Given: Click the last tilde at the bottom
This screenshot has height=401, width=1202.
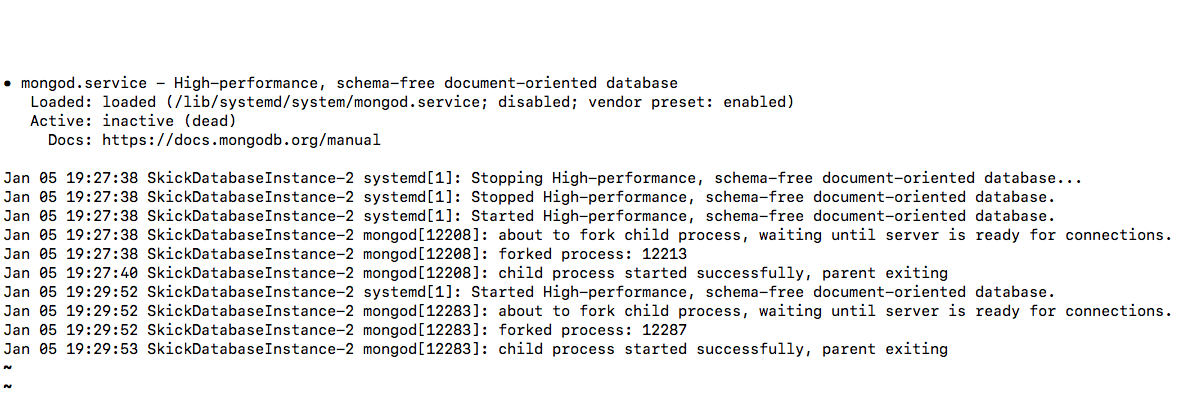Looking at the screenshot, I should [7, 385].
